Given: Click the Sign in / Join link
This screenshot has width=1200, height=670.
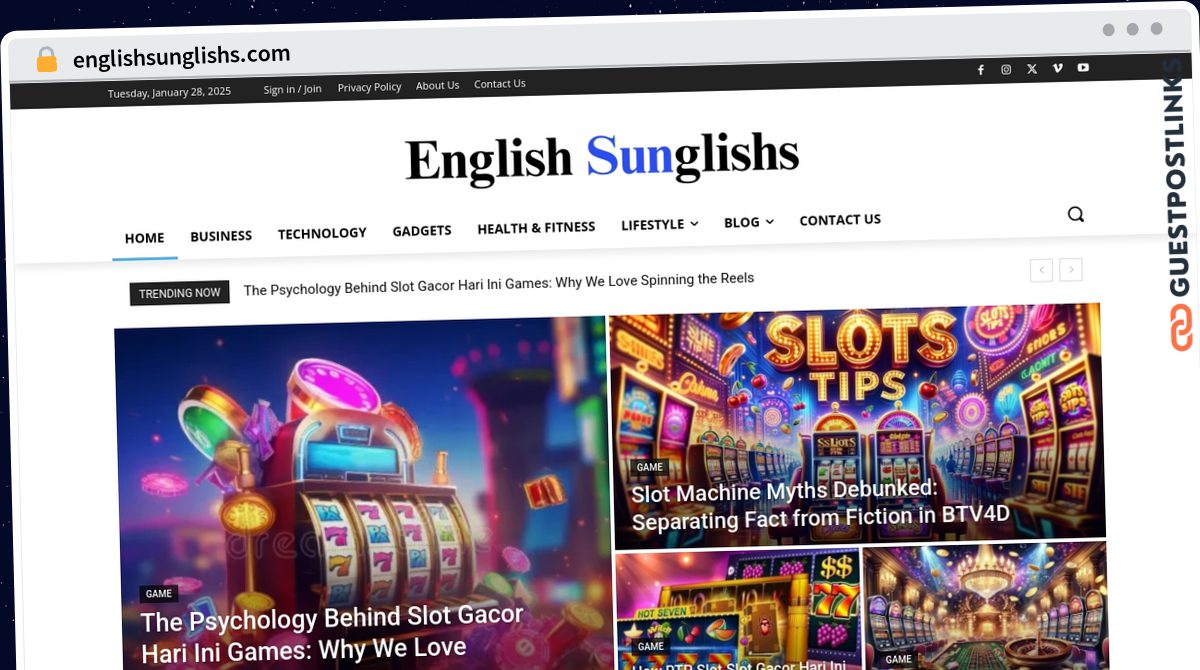Looking at the screenshot, I should coord(292,89).
